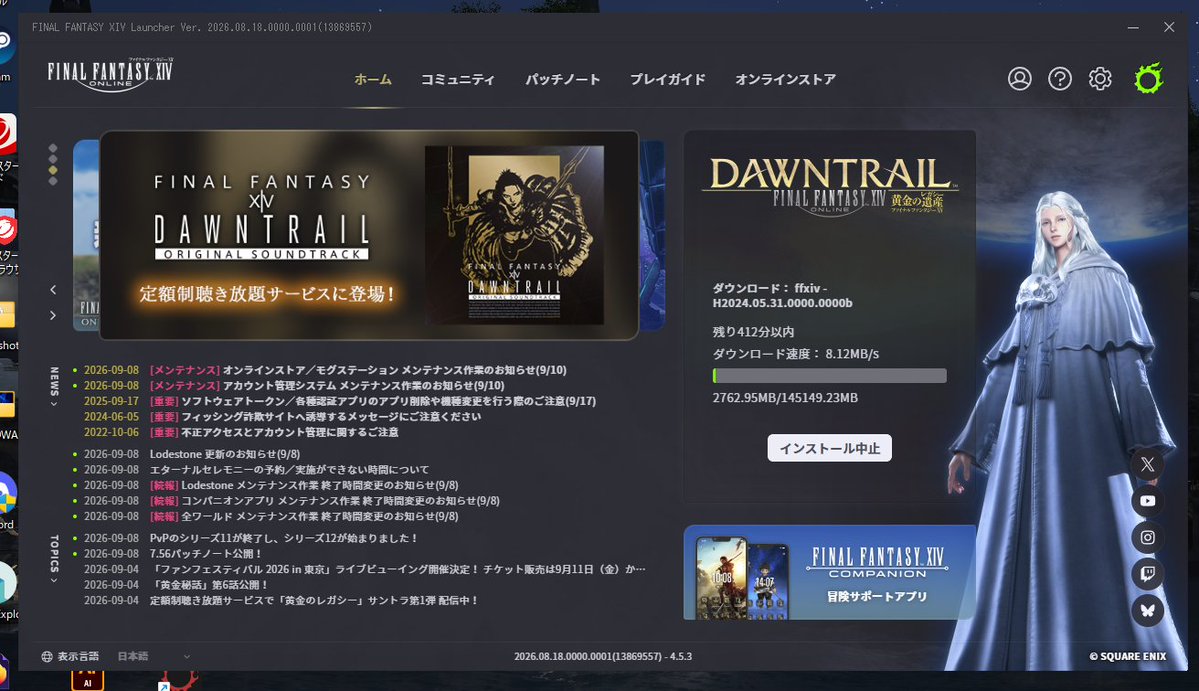
Task: Open the コミュニティ tab
Action: [458, 79]
